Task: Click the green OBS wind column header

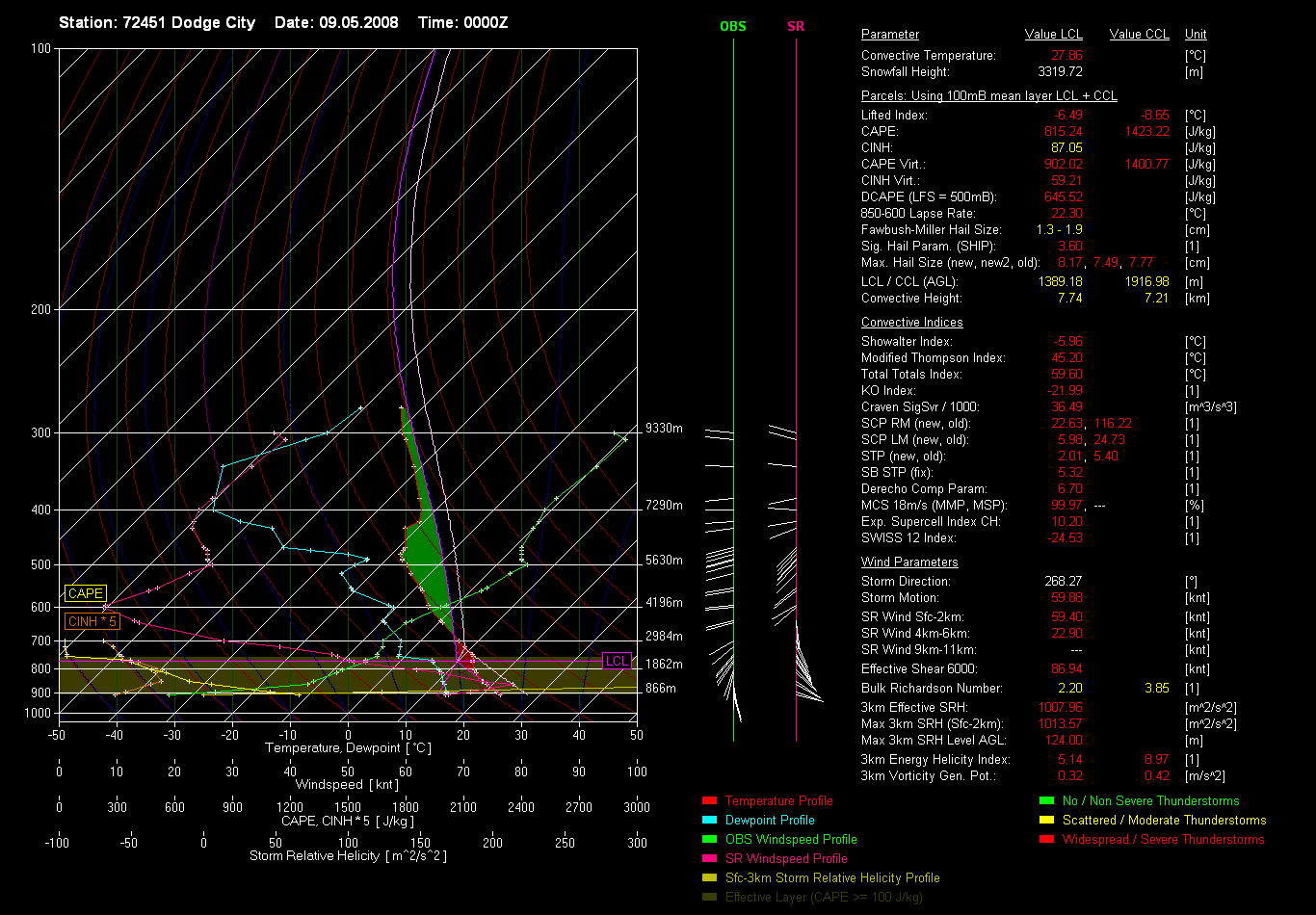Action: coord(733,27)
